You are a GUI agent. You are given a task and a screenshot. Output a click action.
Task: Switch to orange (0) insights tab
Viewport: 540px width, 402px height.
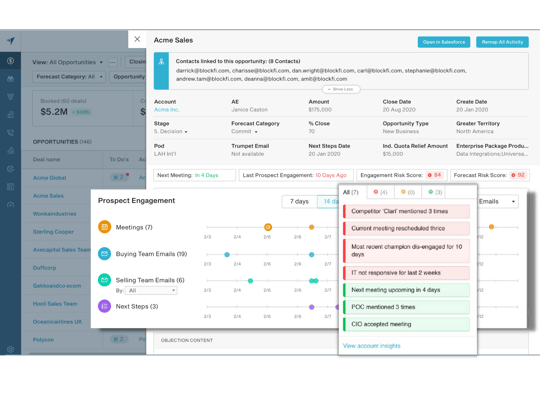408,192
